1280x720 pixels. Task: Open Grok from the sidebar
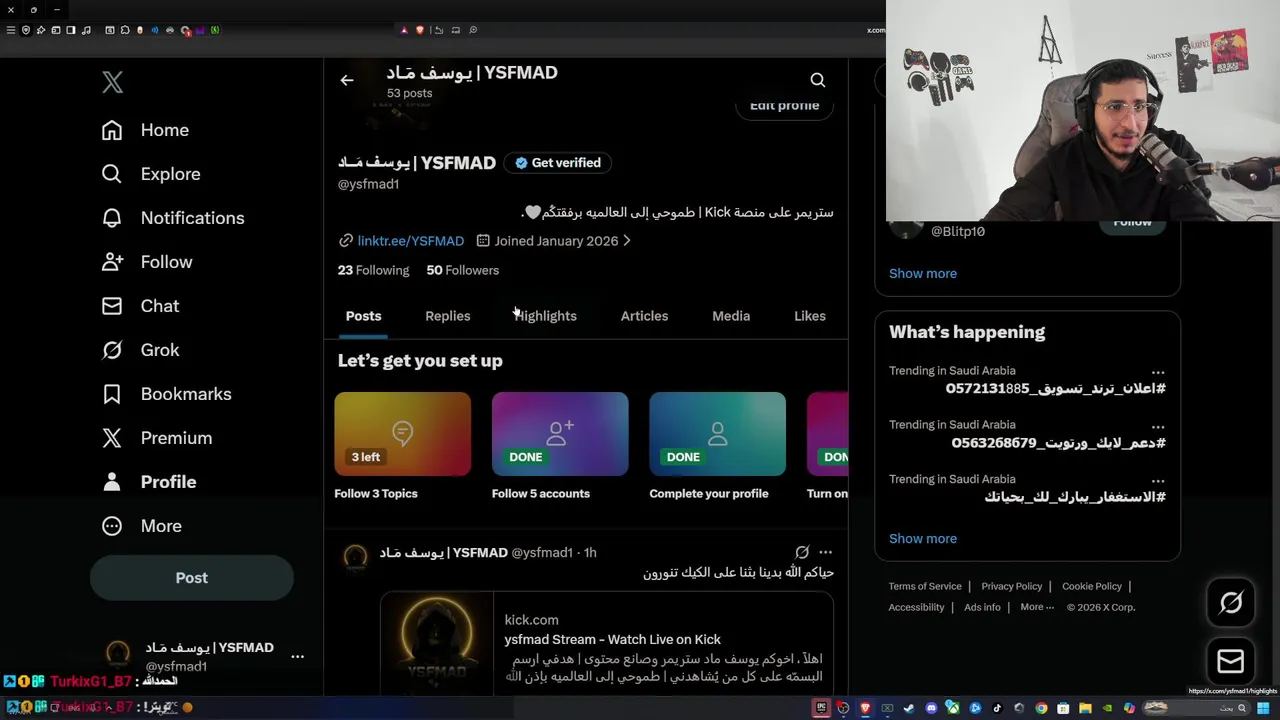[140, 350]
